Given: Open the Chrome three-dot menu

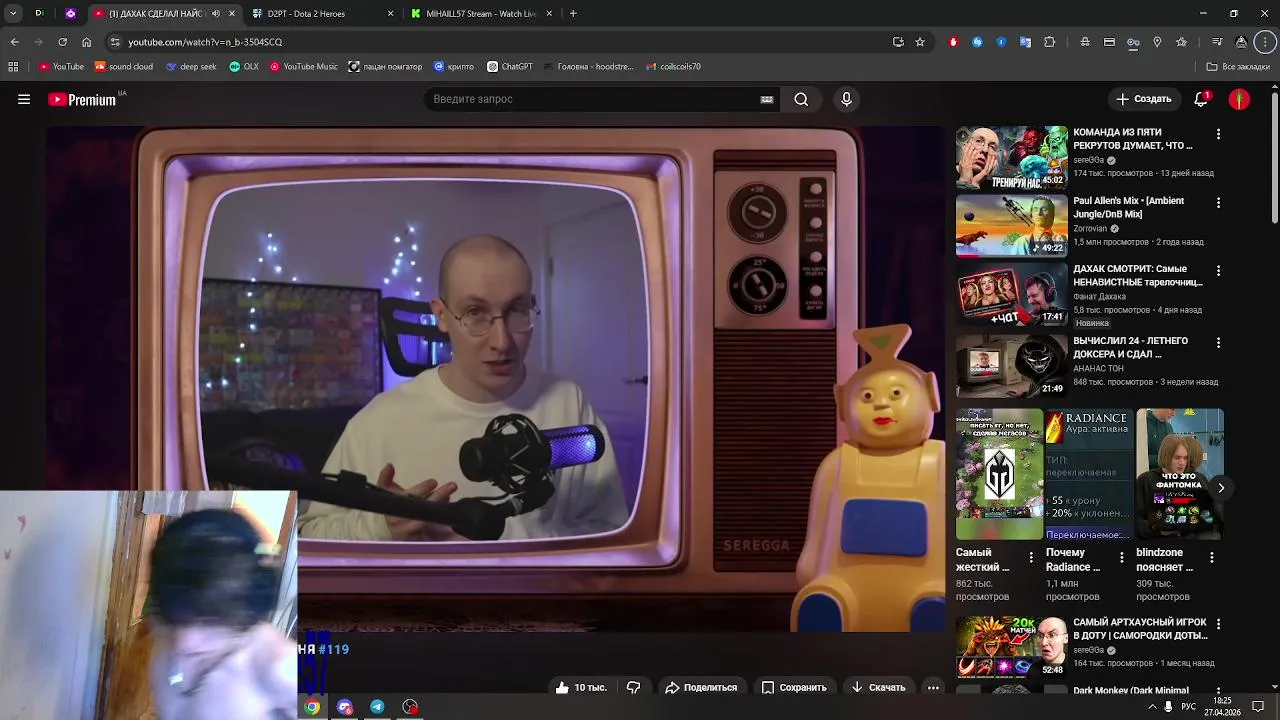Looking at the screenshot, I should pyautogui.click(x=1266, y=42).
